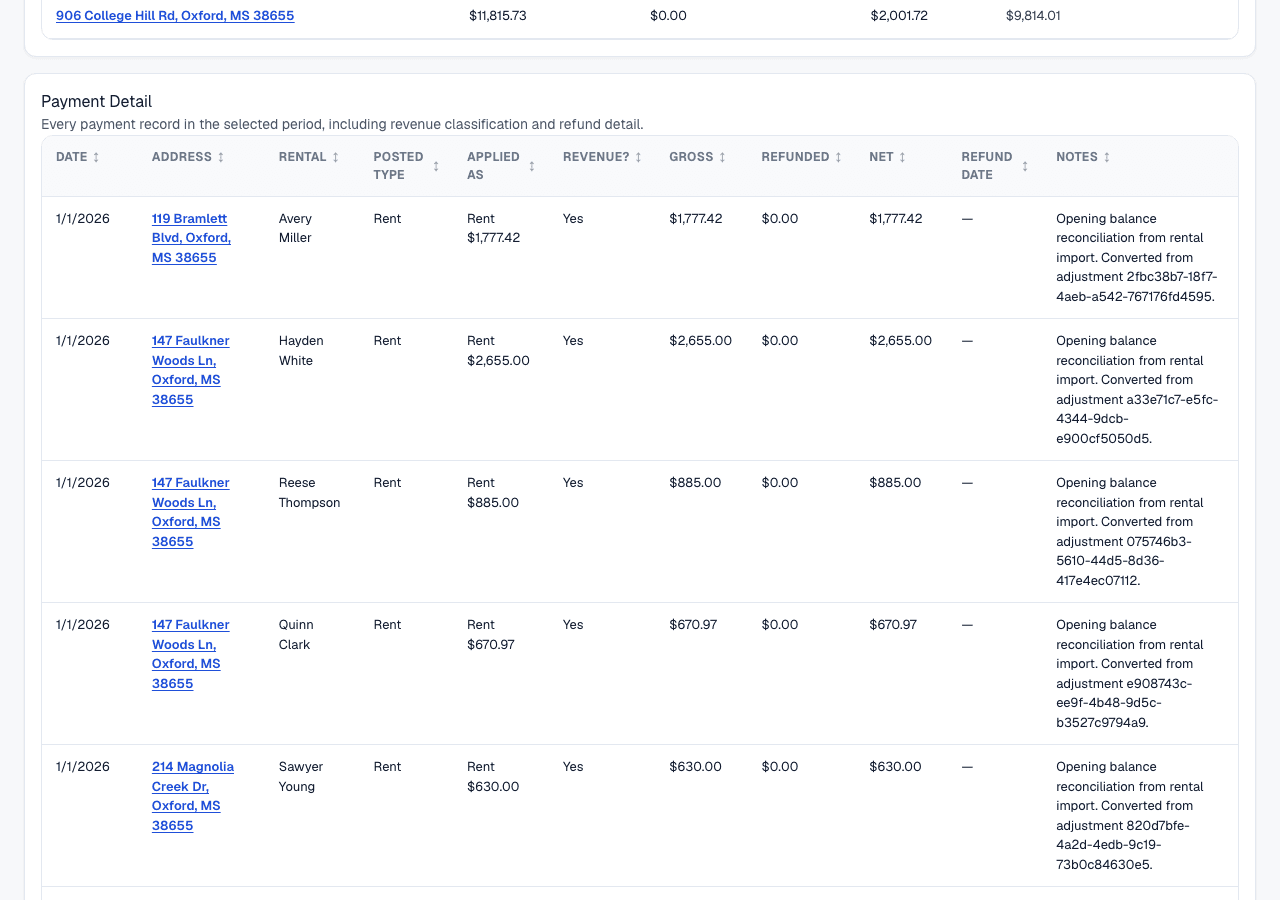Click gross amount $885.00
The image size is (1280, 900).
[695, 483]
